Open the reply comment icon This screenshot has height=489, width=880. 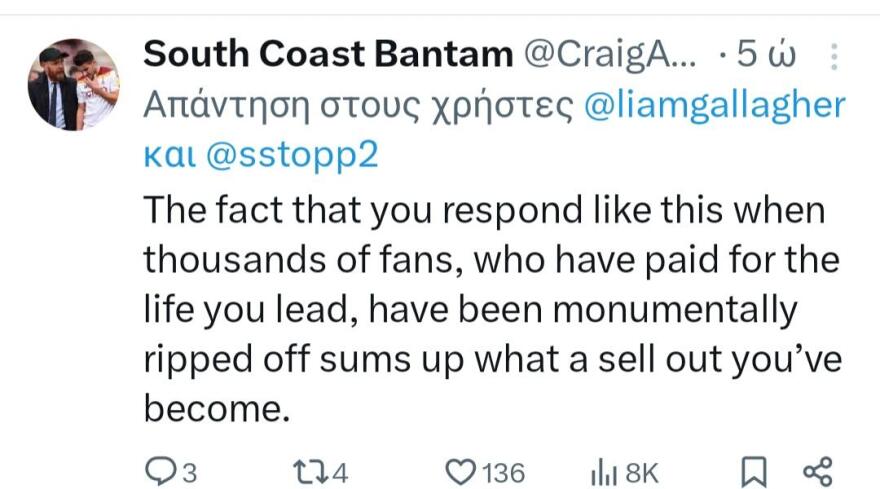click(x=162, y=471)
